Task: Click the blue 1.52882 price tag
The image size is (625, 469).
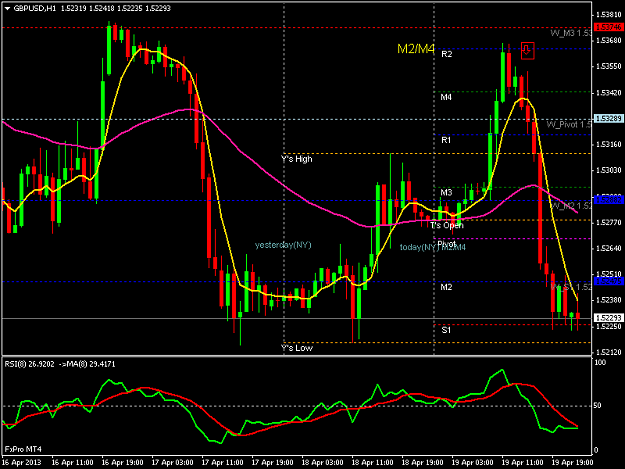Action: click(609, 200)
